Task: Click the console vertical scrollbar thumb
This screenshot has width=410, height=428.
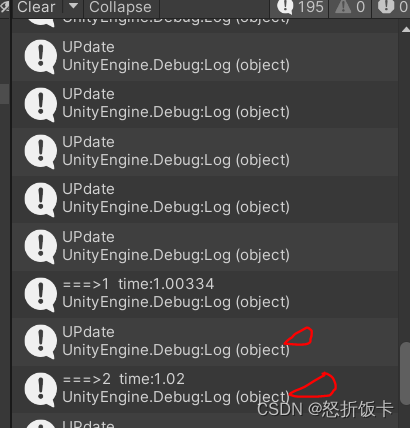Action: pyautogui.click(x=405, y=373)
